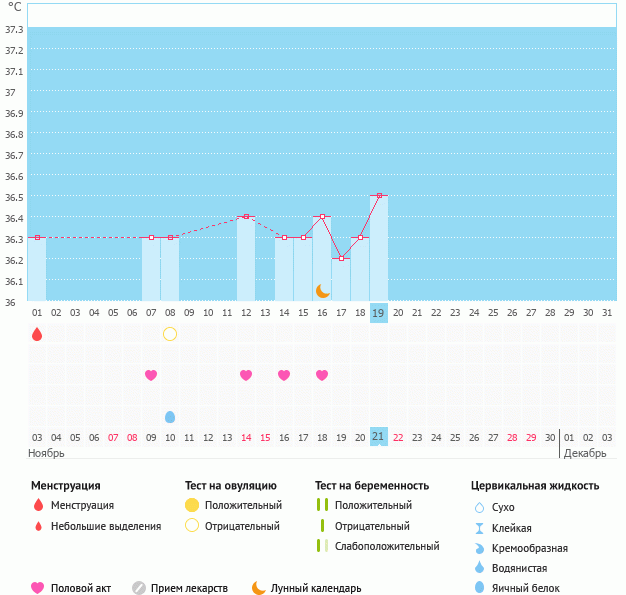Click the positive ovulation test legend icon

[192, 506]
